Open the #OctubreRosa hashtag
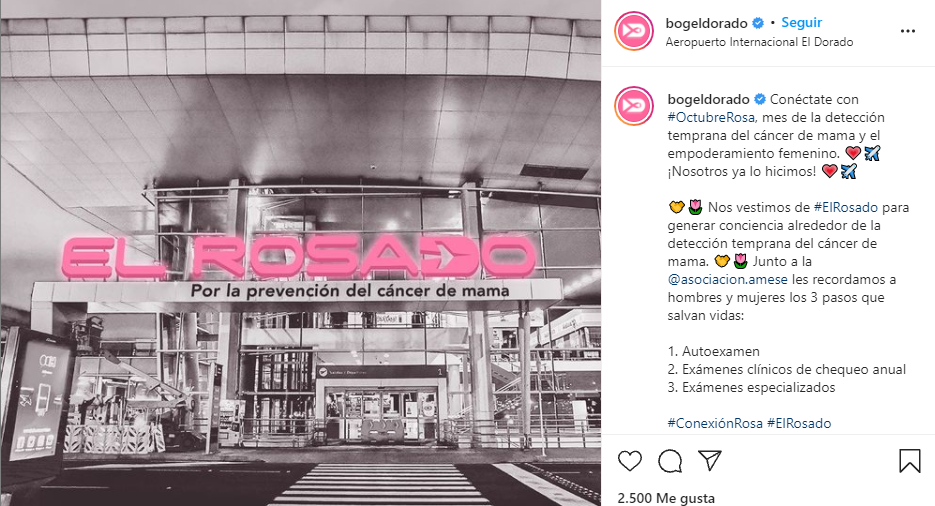Screen dimensions: 935x506 pos(711,117)
